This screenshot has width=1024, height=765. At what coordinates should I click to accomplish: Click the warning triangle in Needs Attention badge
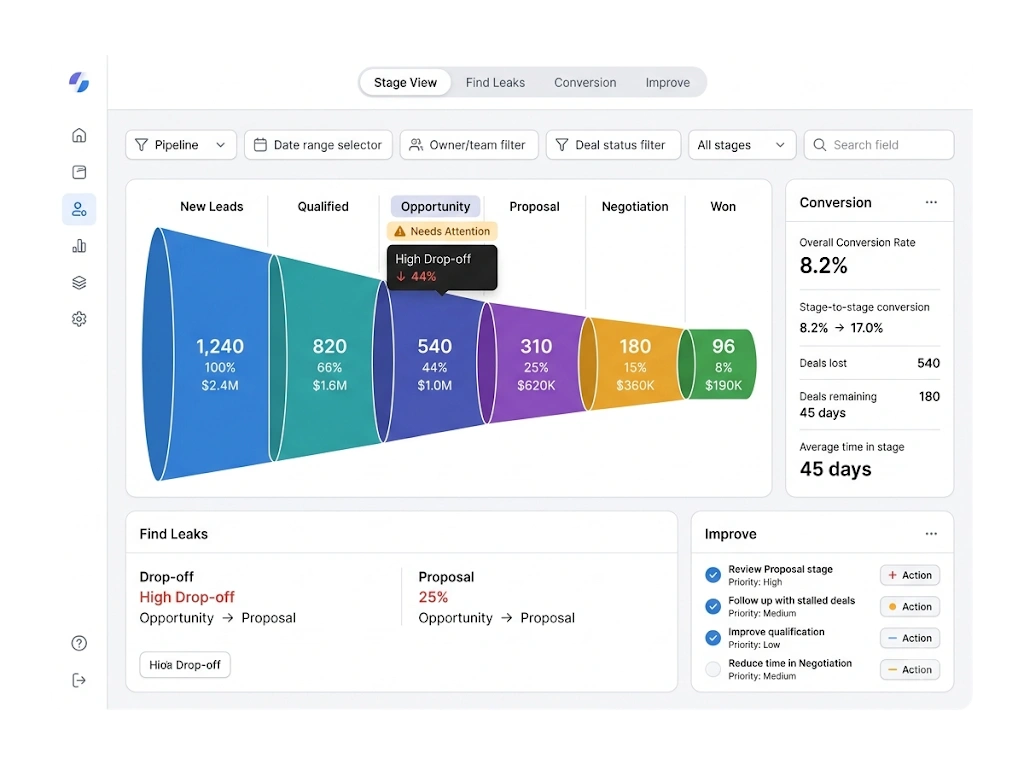pyautogui.click(x=400, y=231)
